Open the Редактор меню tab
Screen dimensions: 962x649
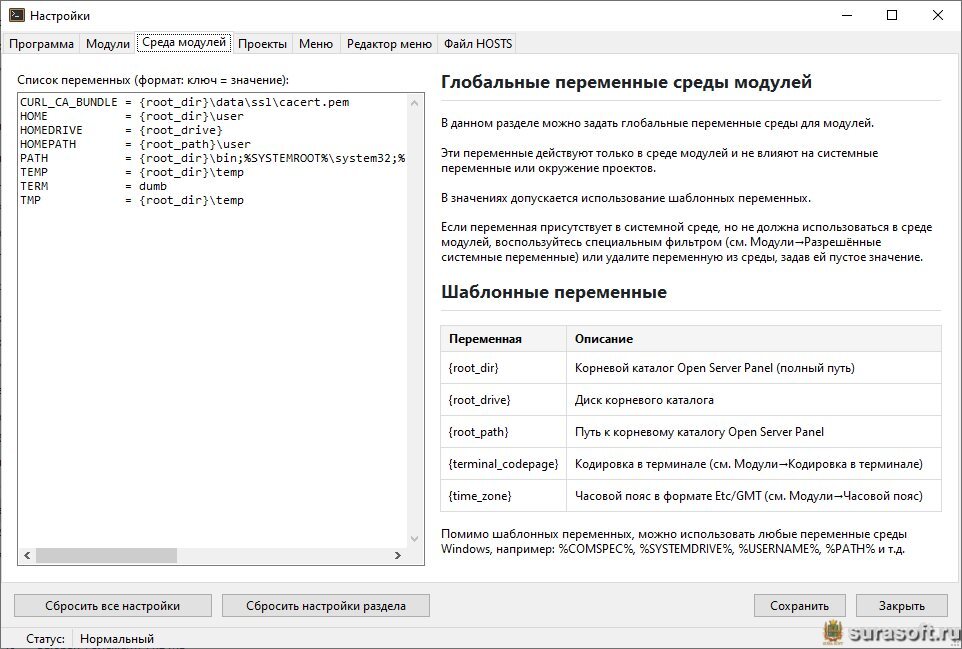tap(389, 44)
